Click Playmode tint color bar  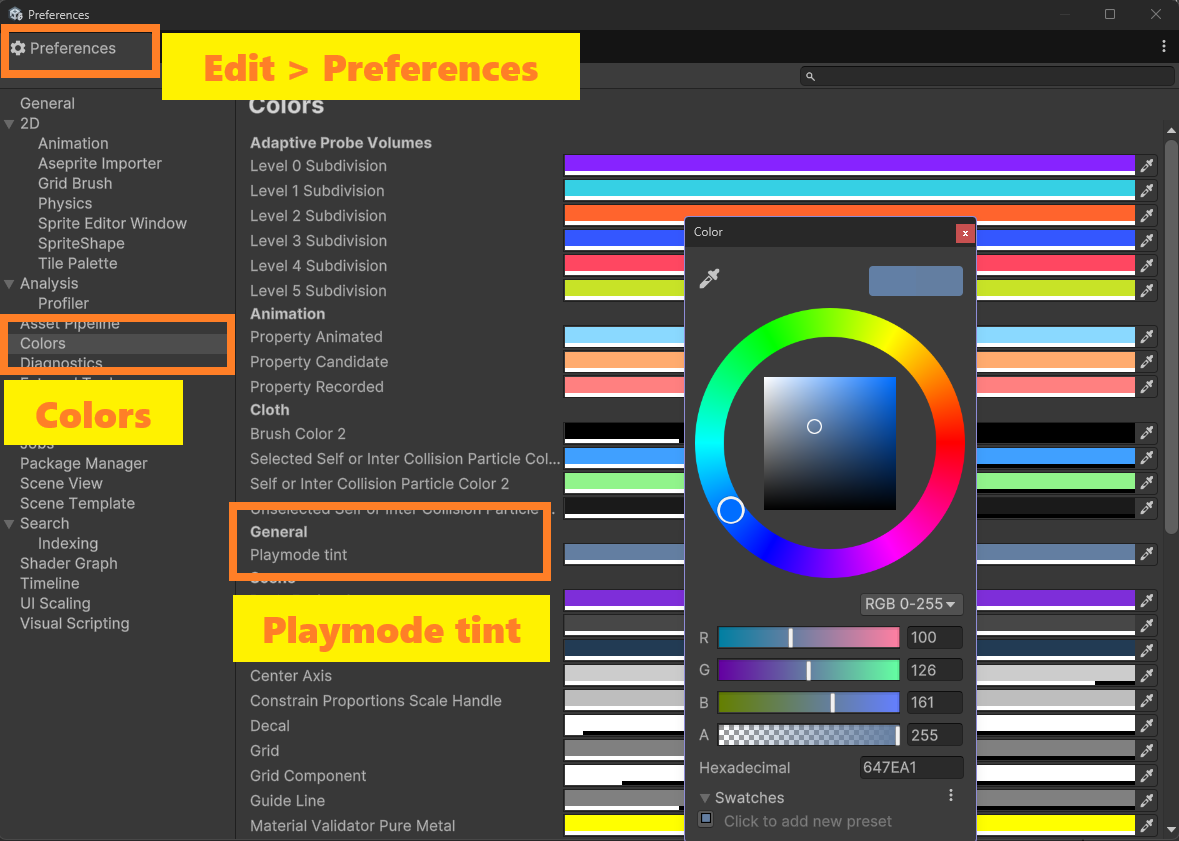pyautogui.click(x=849, y=554)
